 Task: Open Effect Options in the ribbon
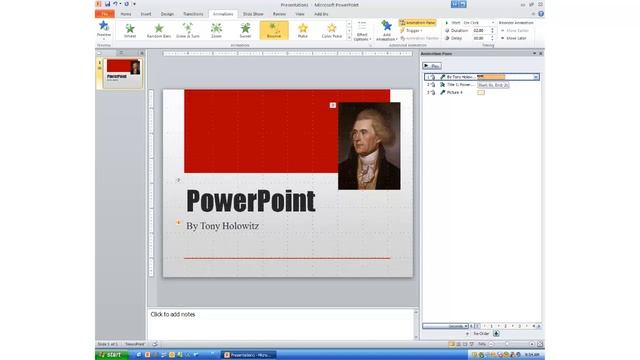362,31
